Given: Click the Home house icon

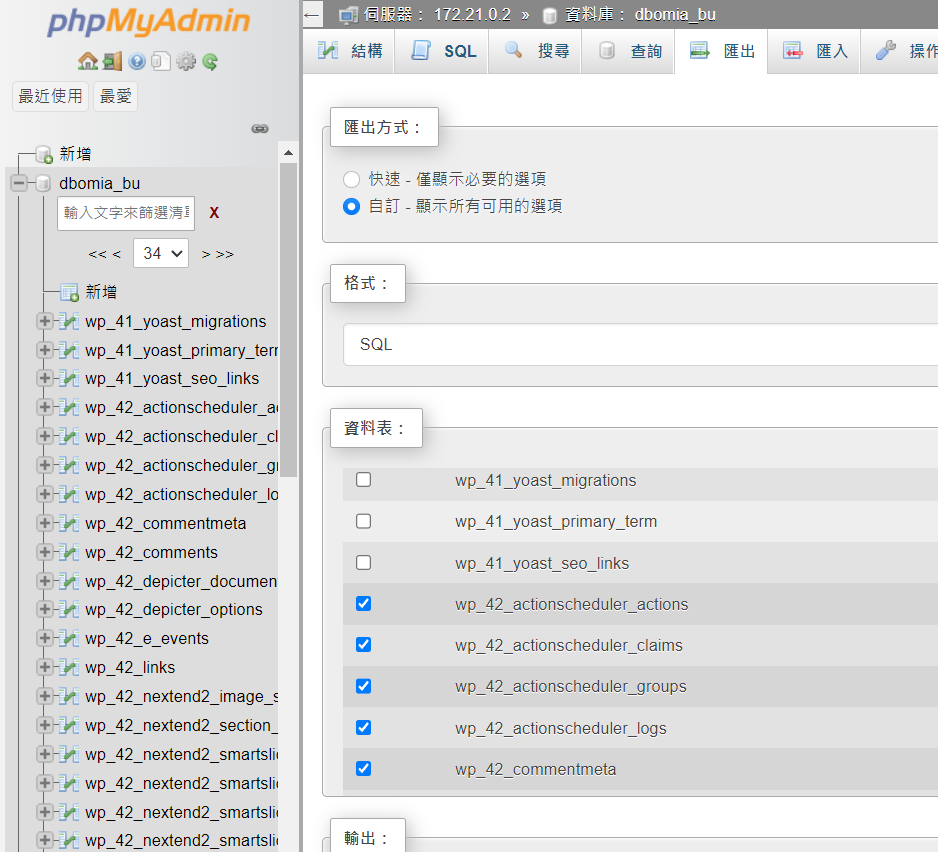Looking at the screenshot, I should point(88,62).
